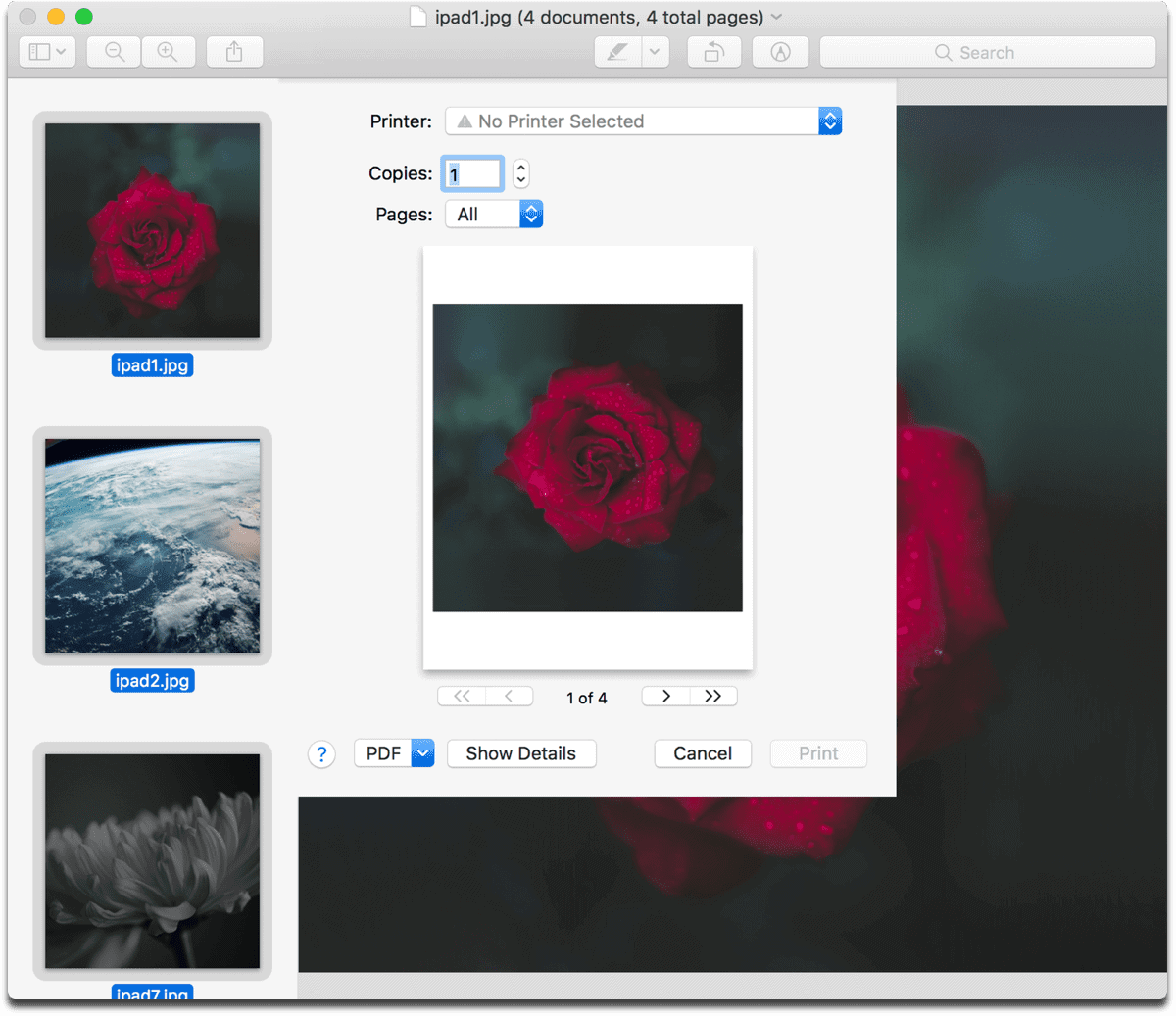The image size is (1176, 1016).
Task: Go to the next preview page
Action: pos(666,696)
